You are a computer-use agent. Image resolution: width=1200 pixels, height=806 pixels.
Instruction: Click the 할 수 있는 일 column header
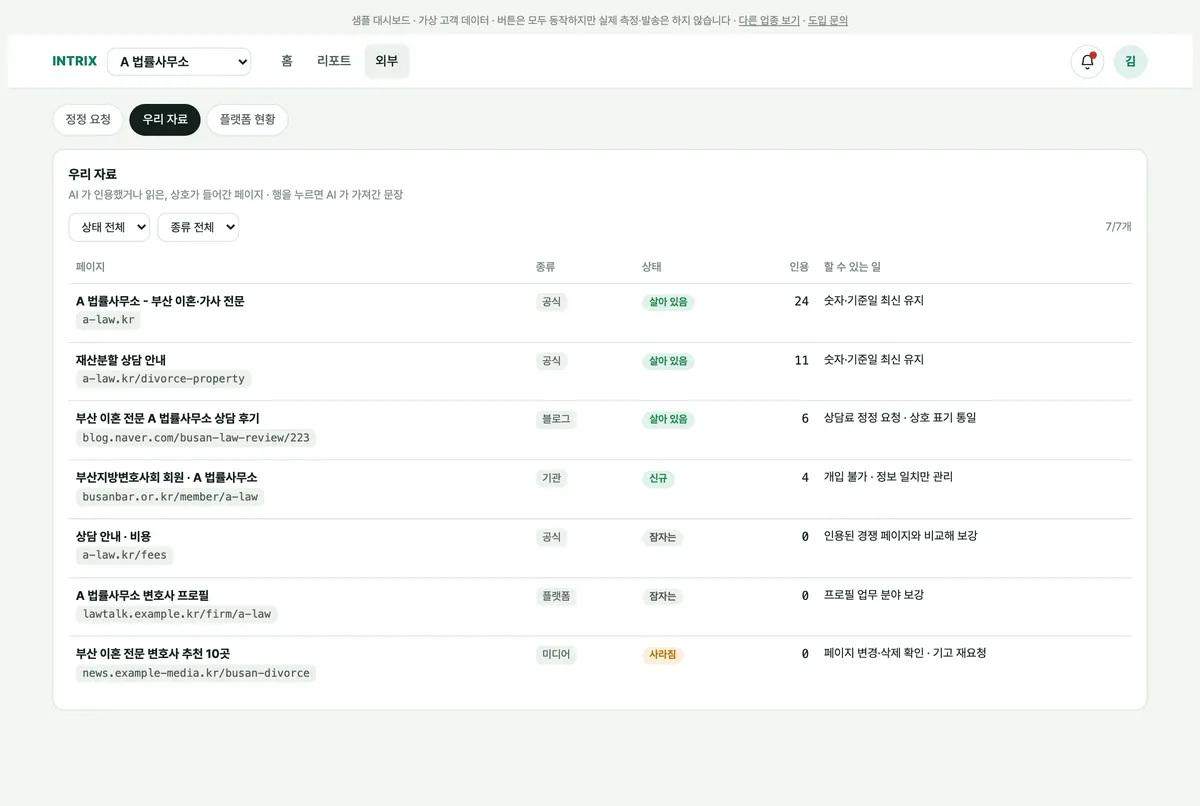coord(852,267)
